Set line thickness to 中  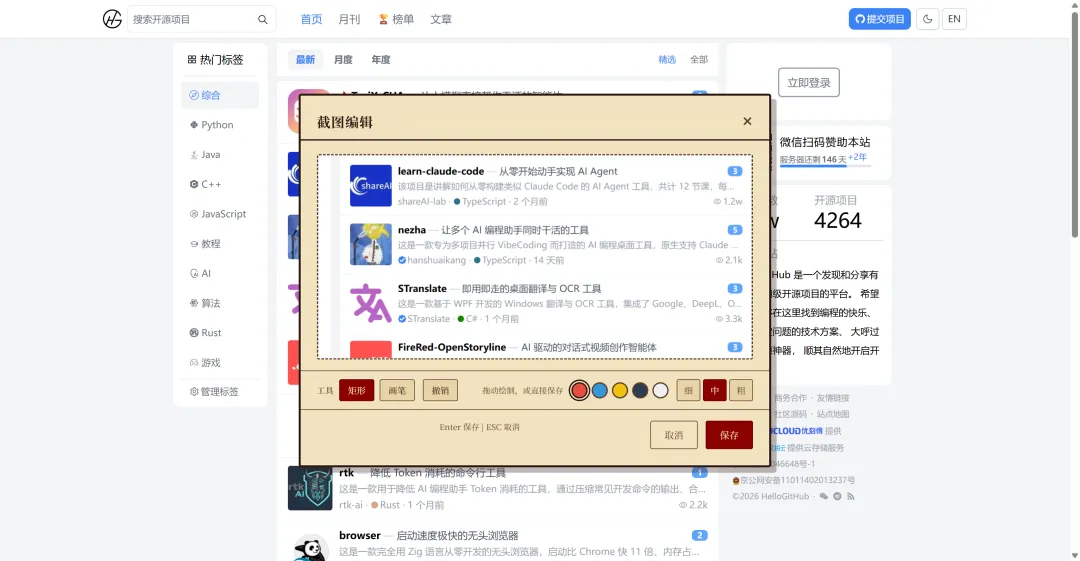point(714,390)
